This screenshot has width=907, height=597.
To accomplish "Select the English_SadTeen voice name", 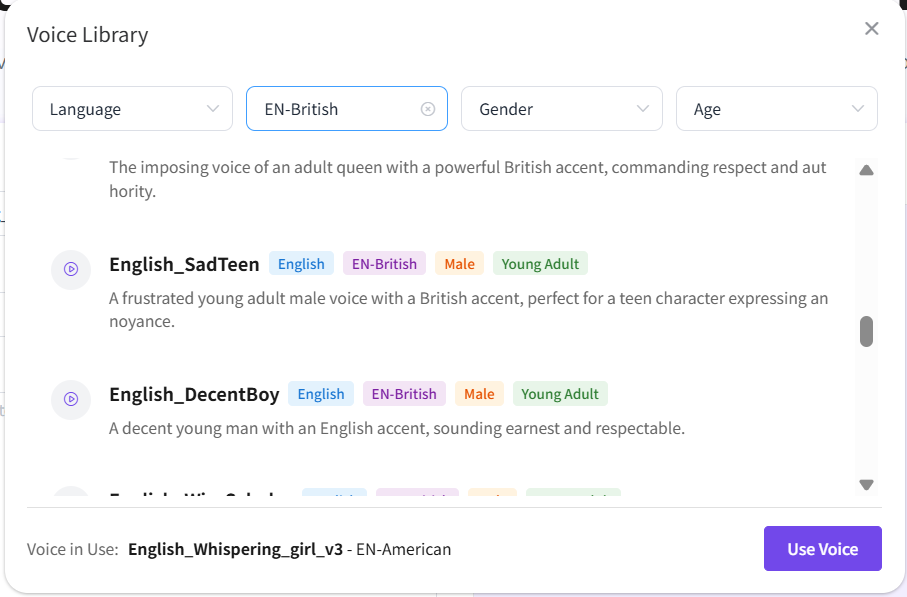I will pos(184,264).
